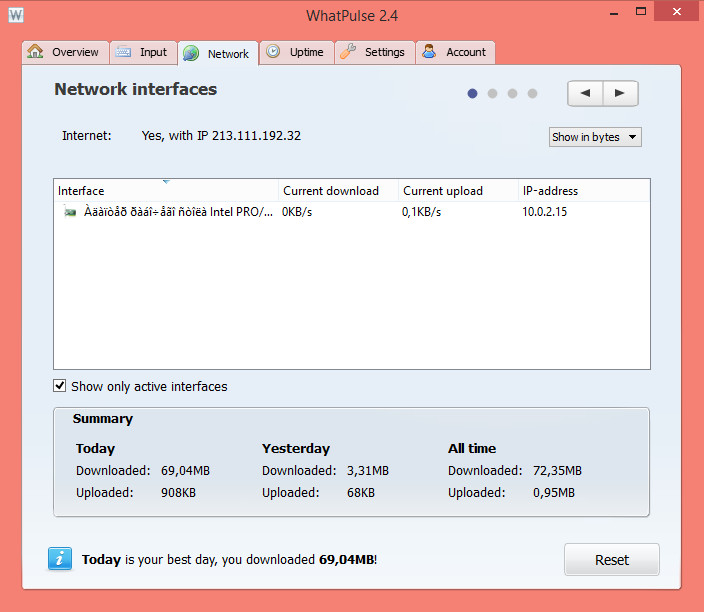Switch to the Account tab
Image resolution: width=704 pixels, height=612 pixels.
click(x=456, y=53)
